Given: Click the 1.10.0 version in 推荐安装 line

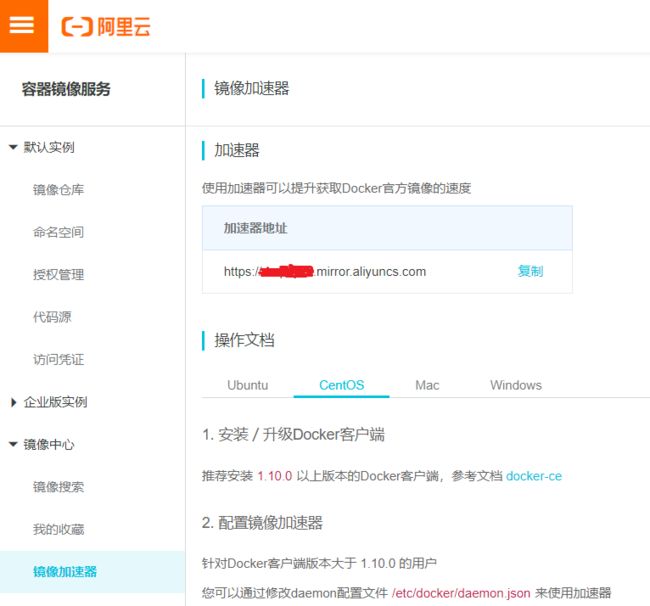Looking at the screenshot, I should [x=275, y=476].
